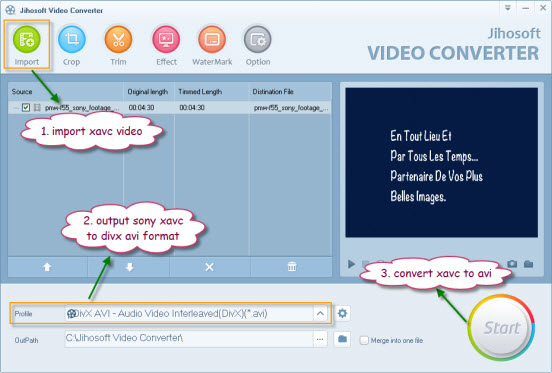This screenshot has height=373, width=552.
Task: Uncheck the pmw-f55_sony_footage file checkbox
Action: pyautogui.click(x=26, y=107)
